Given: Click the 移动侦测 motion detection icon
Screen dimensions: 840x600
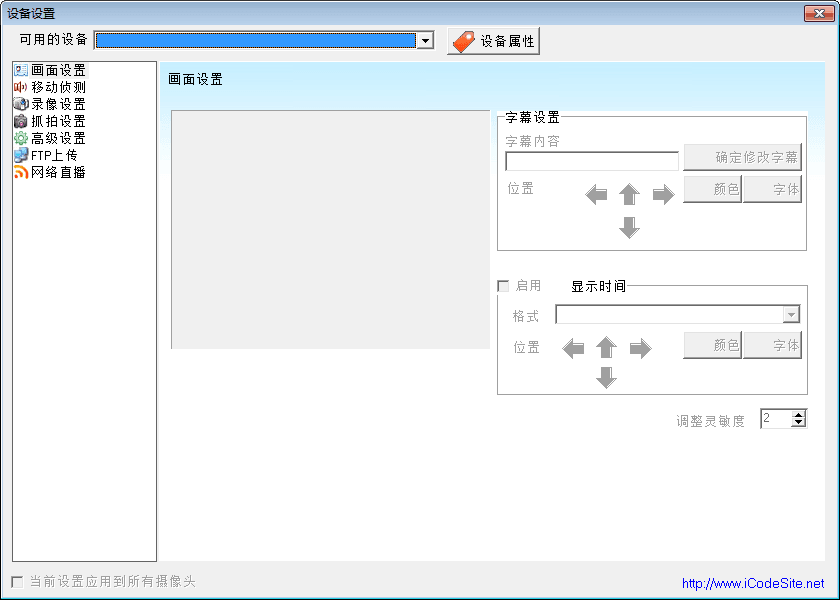Looking at the screenshot, I should pos(21,87).
